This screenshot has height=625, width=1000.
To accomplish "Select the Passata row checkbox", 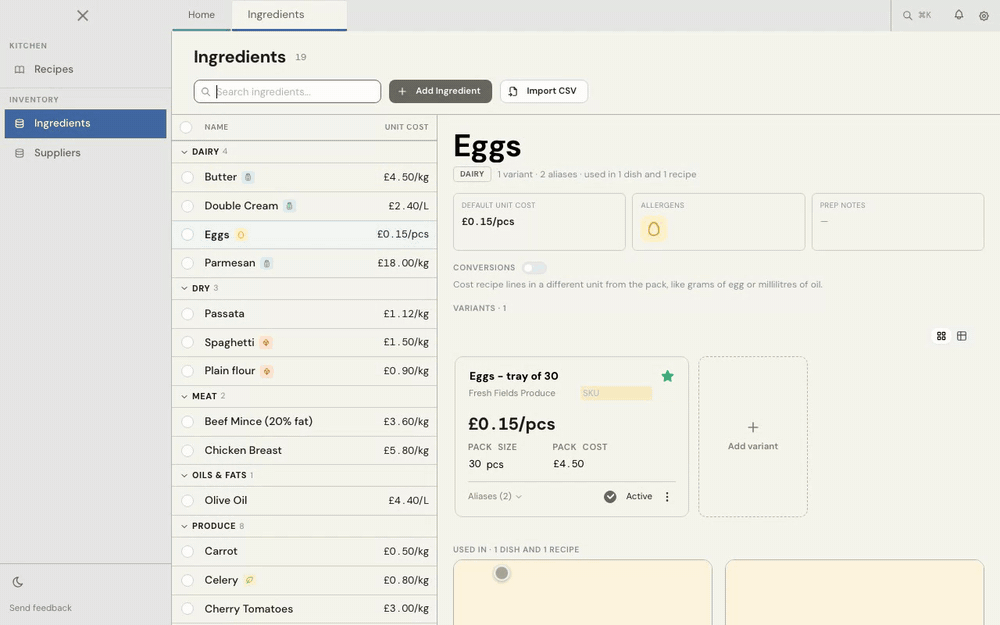I will coord(188,314).
